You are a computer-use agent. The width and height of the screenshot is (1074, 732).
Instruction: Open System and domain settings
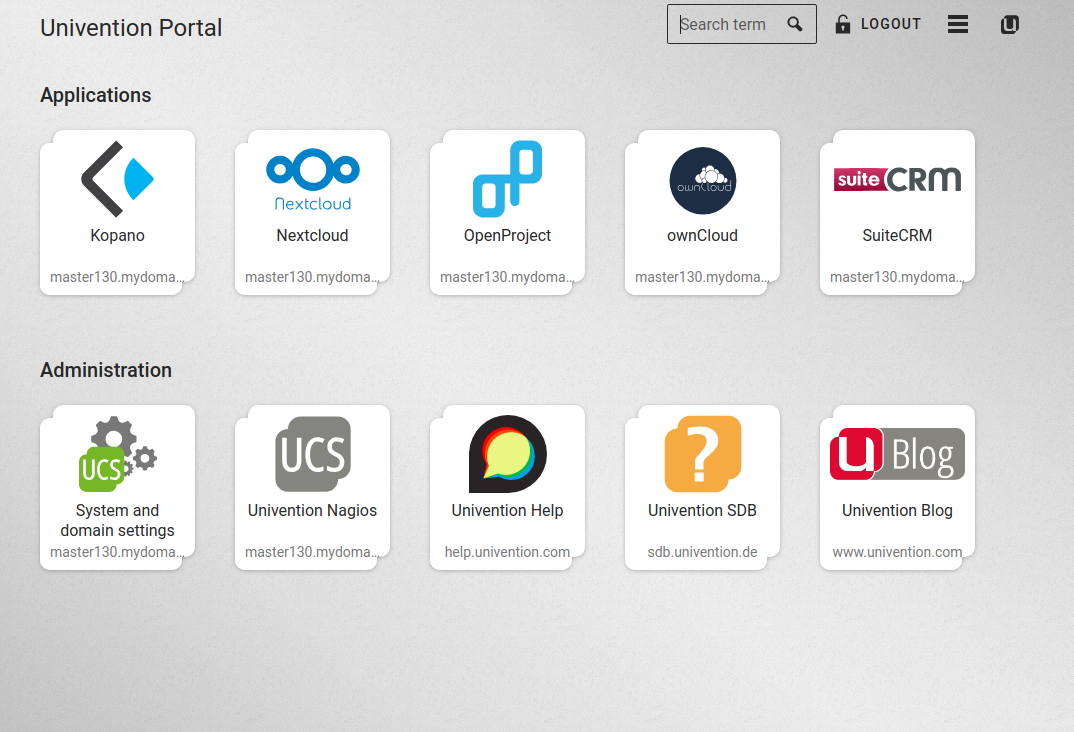click(x=117, y=470)
